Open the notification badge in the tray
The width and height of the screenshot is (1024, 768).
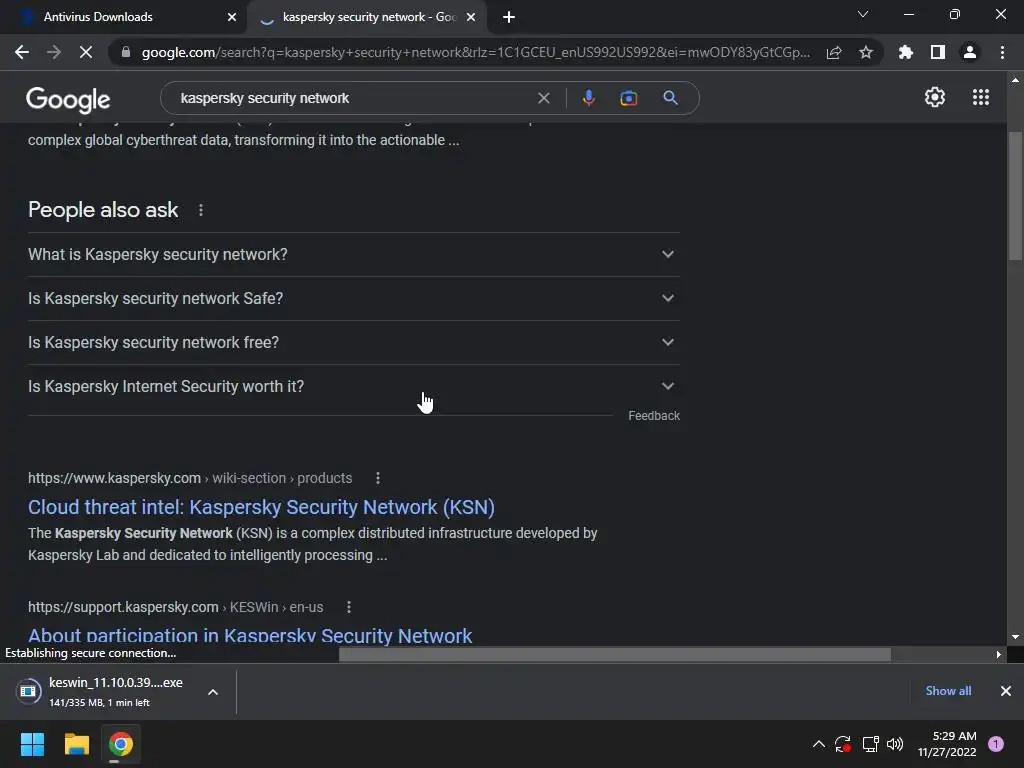click(996, 744)
